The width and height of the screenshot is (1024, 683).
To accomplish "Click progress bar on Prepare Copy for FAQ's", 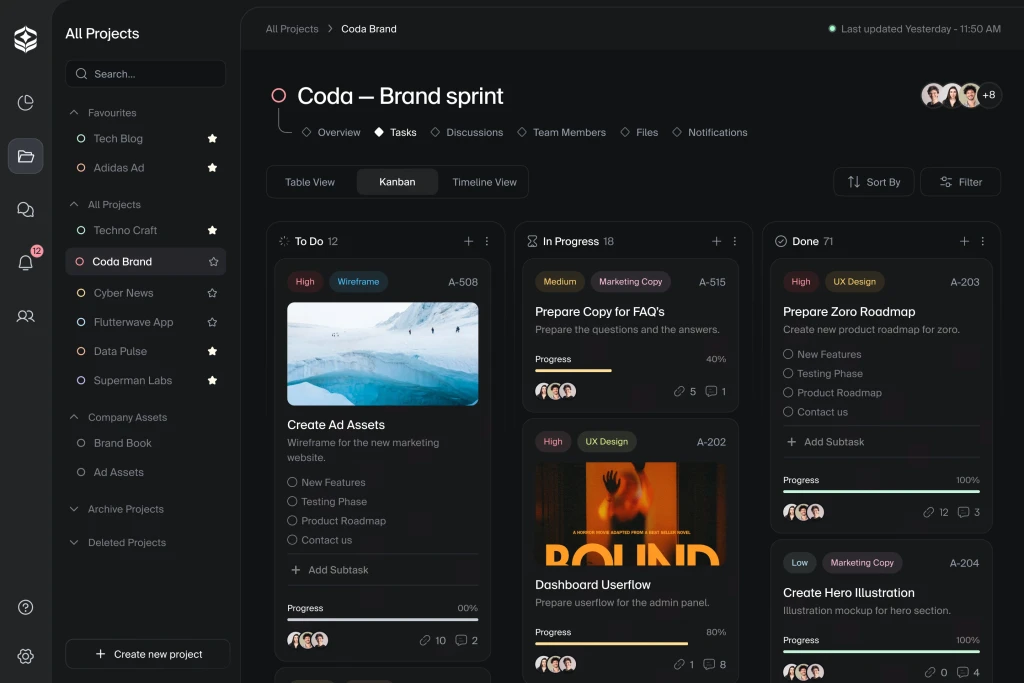I will click(x=630, y=370).
